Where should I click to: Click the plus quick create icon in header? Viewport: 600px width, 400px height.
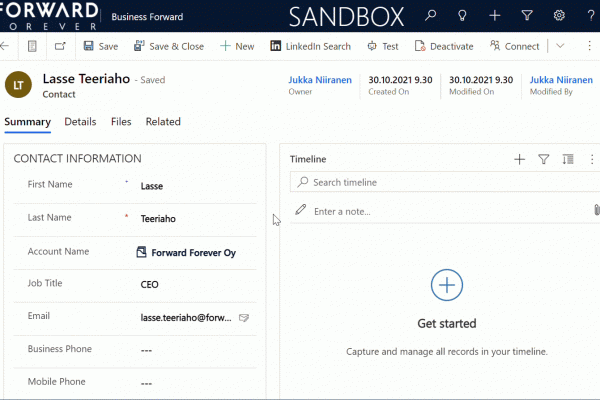495,16
